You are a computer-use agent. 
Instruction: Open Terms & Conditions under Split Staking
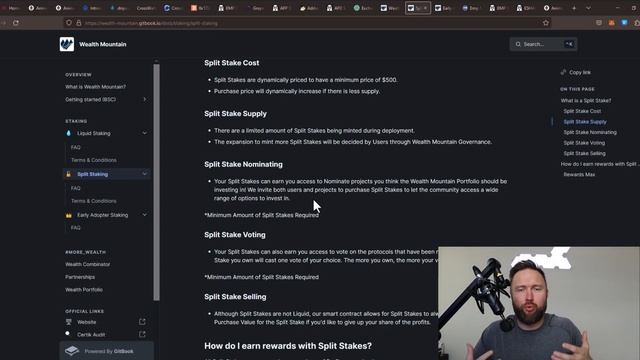93,201
